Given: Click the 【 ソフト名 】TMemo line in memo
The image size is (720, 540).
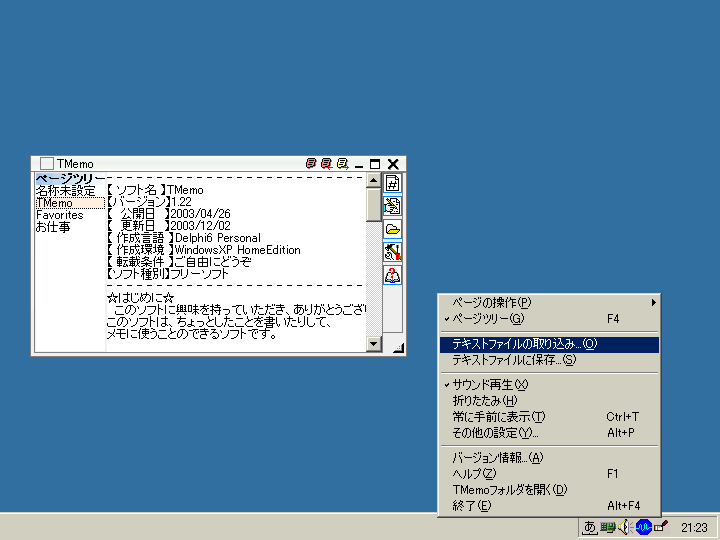Looking at the screenshot, I should click(155, 190).
